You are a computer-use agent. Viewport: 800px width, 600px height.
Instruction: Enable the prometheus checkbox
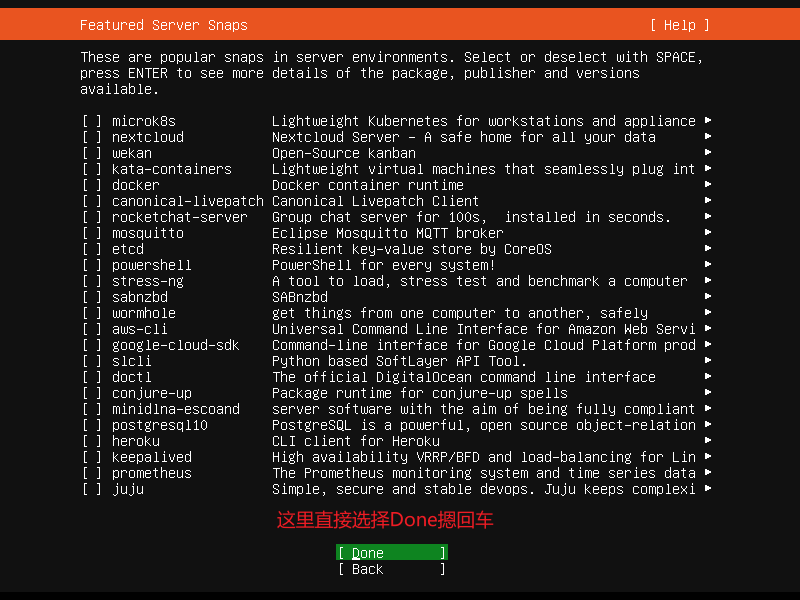click(x=92, y=473)
